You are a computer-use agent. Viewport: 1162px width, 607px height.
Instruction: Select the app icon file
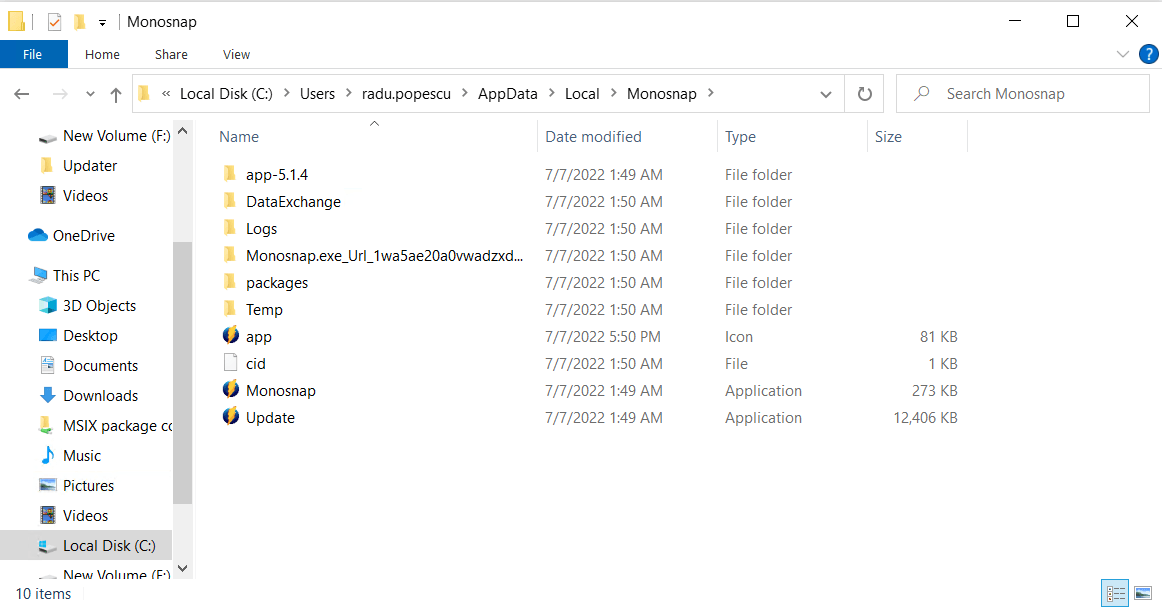230,336
